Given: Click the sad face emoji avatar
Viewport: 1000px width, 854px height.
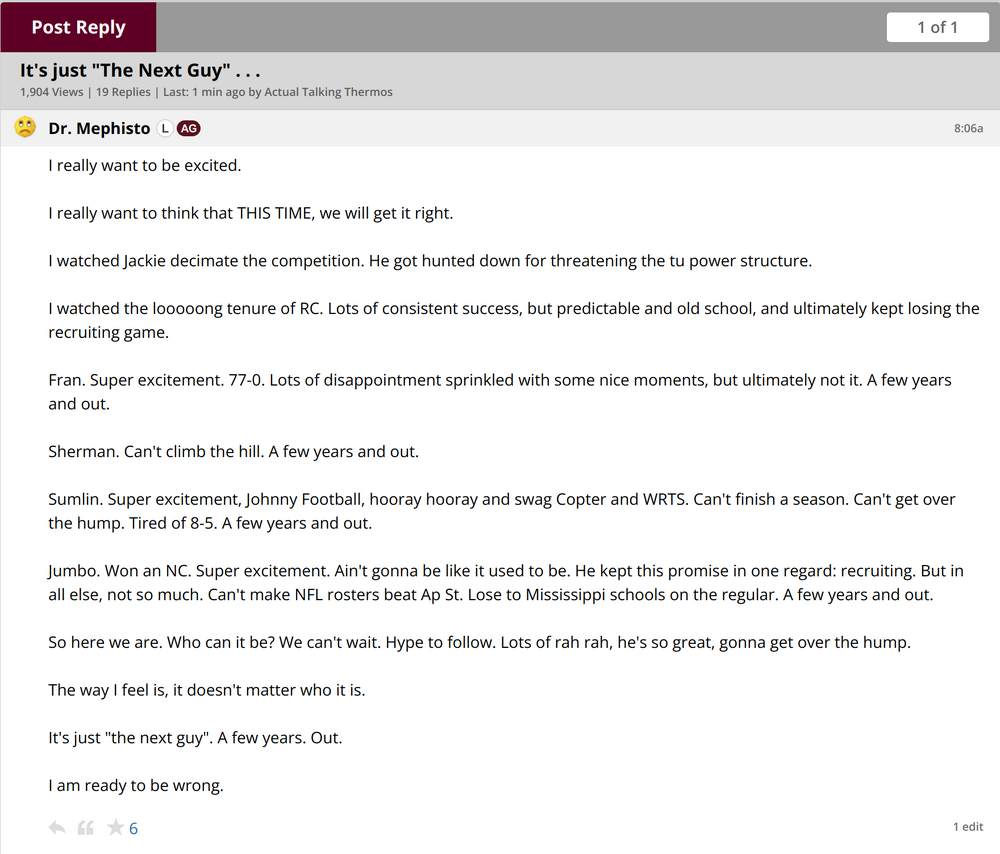Looking at the screenshot, I should coord(25,128).
